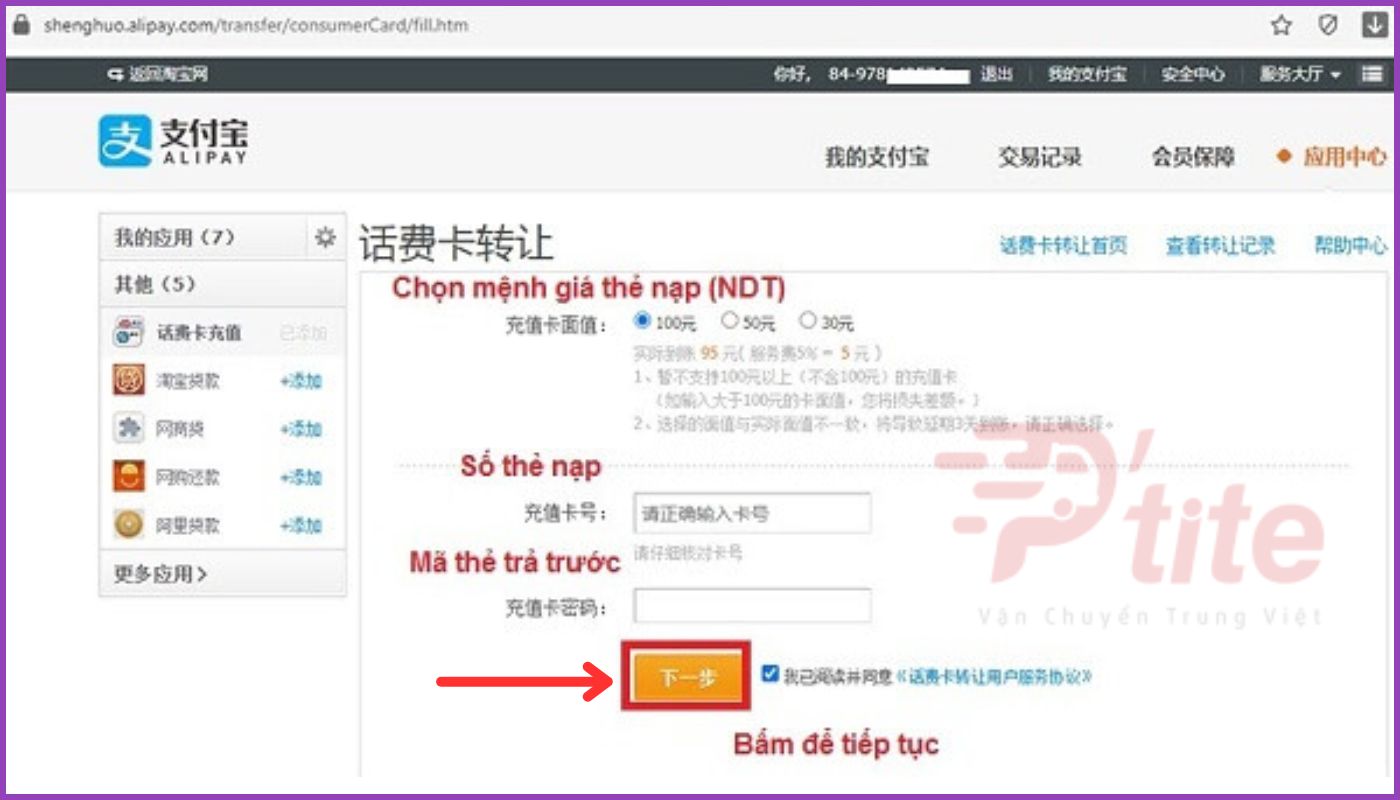The width and height of the screenshot is (1400, 800).
Task: Click the 返回淘宝网 back arrow link
Action: click(x=158, y=74)
